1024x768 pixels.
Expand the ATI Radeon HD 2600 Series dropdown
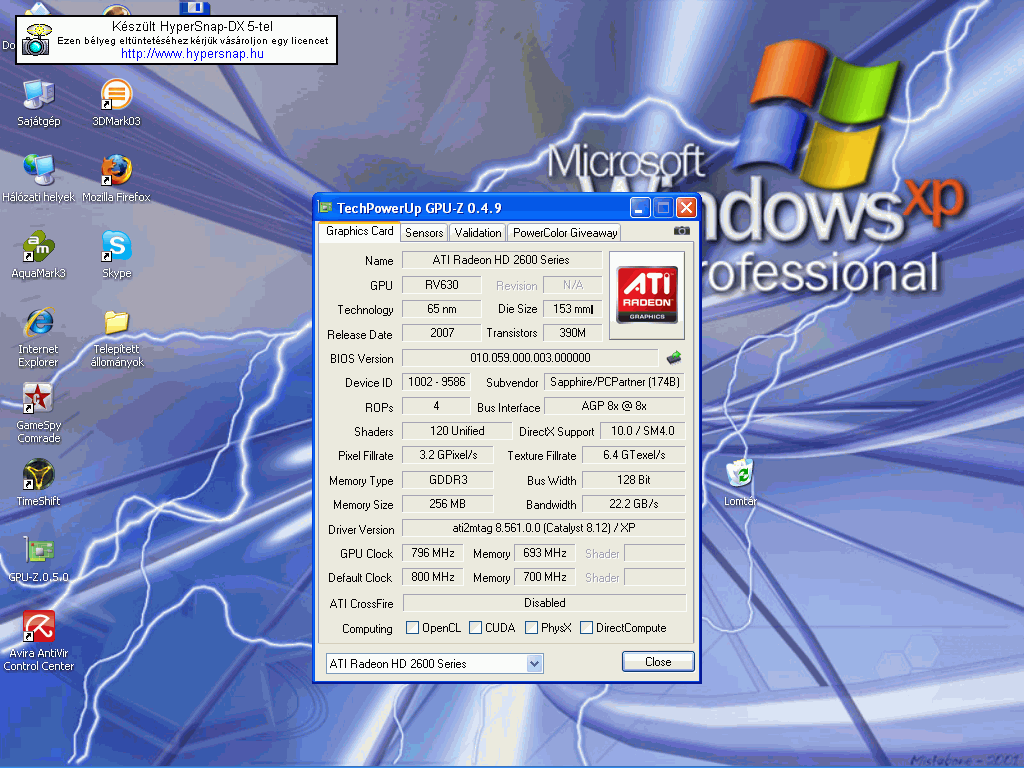tap(534, 664)
